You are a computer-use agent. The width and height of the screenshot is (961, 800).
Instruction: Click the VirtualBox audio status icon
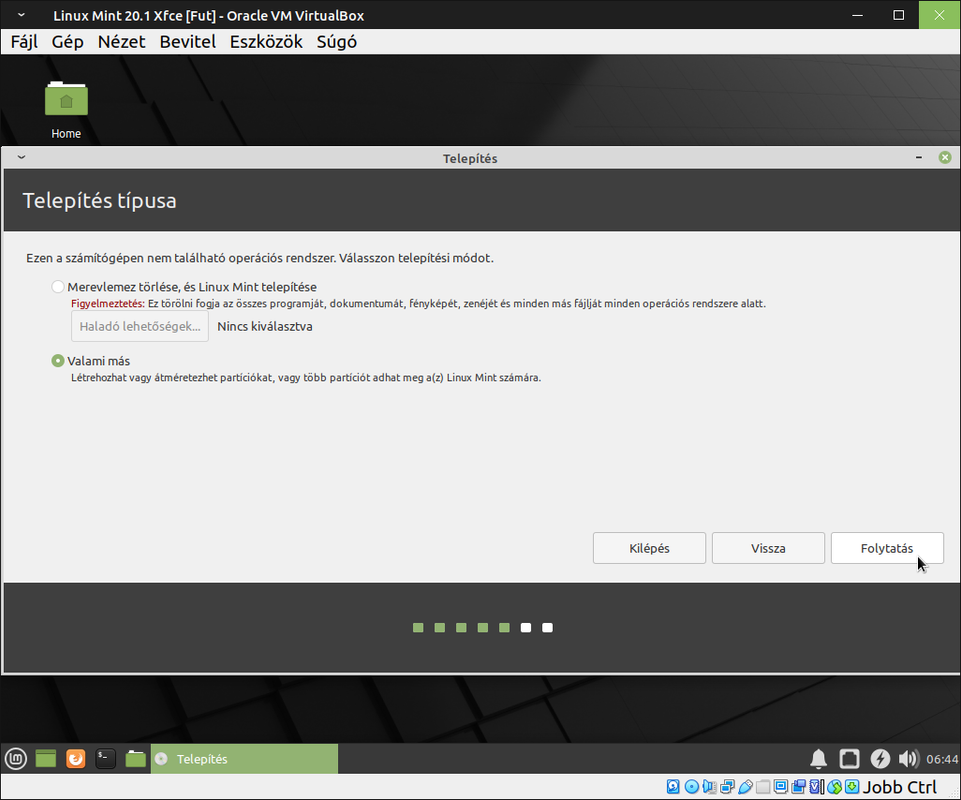pyautogui.click(x=709, y=787)
